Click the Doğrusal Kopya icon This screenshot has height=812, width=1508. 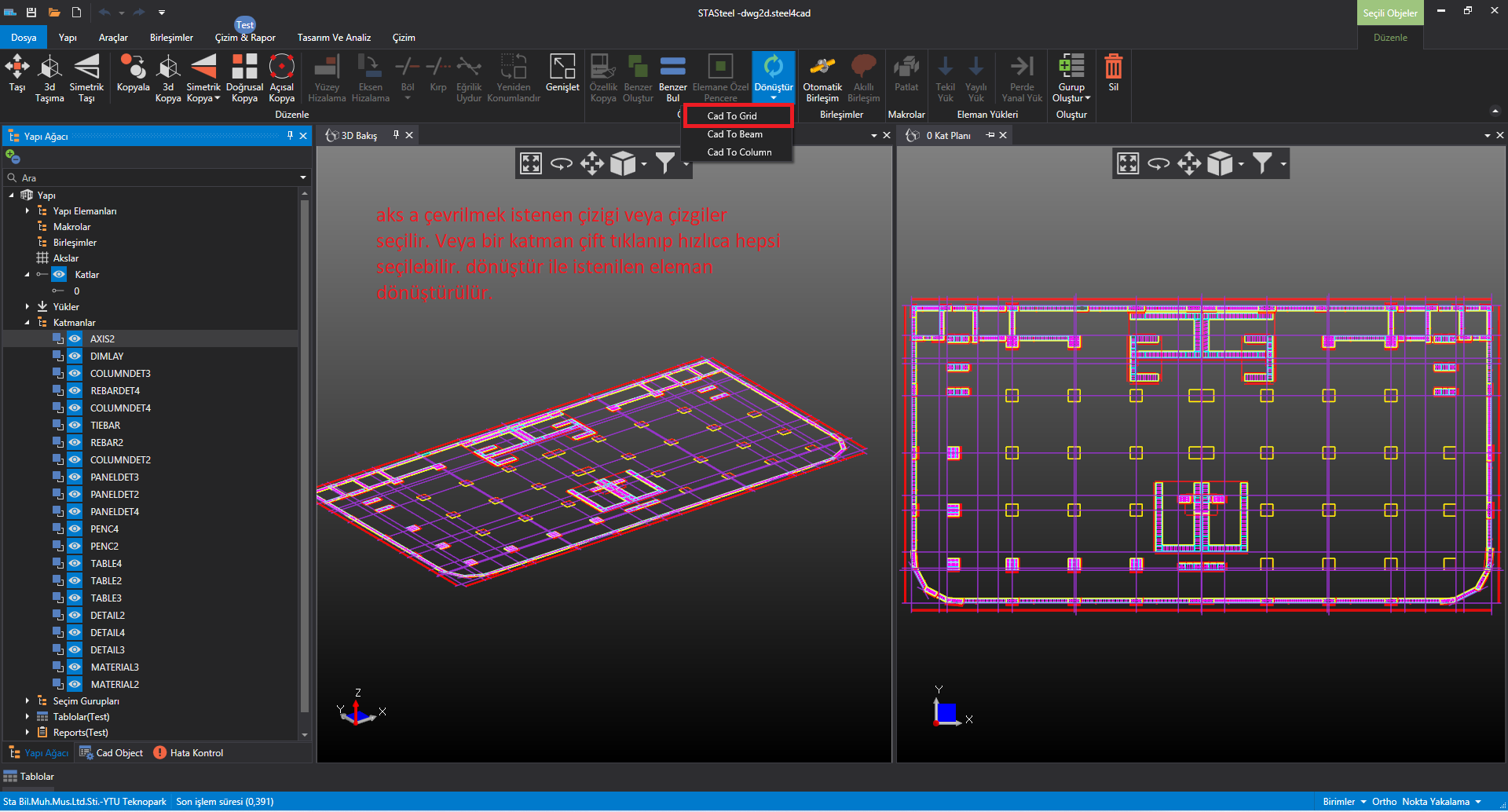click(x=244, y=78)
